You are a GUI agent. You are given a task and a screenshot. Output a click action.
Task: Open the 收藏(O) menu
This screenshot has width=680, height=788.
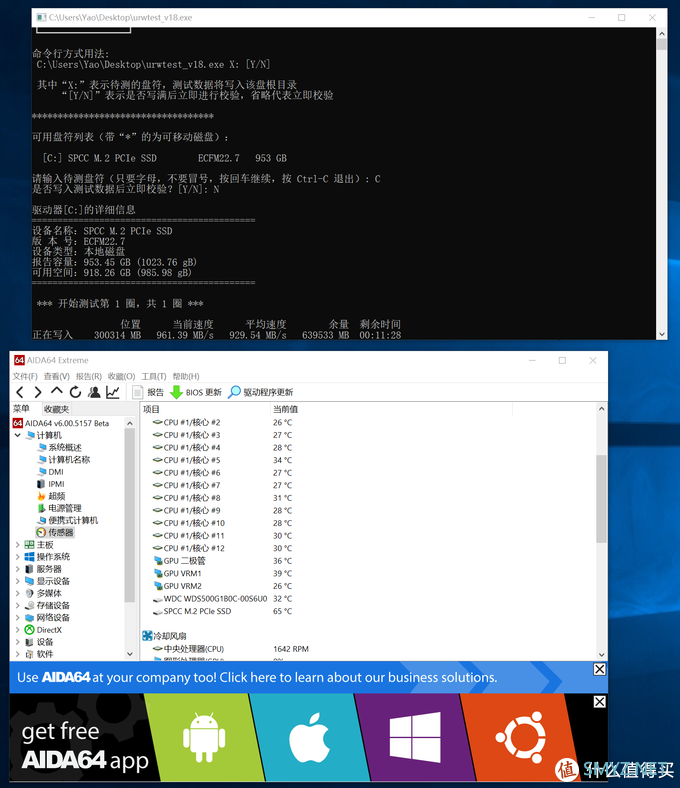pyautogui.click(x=121, y=376)
